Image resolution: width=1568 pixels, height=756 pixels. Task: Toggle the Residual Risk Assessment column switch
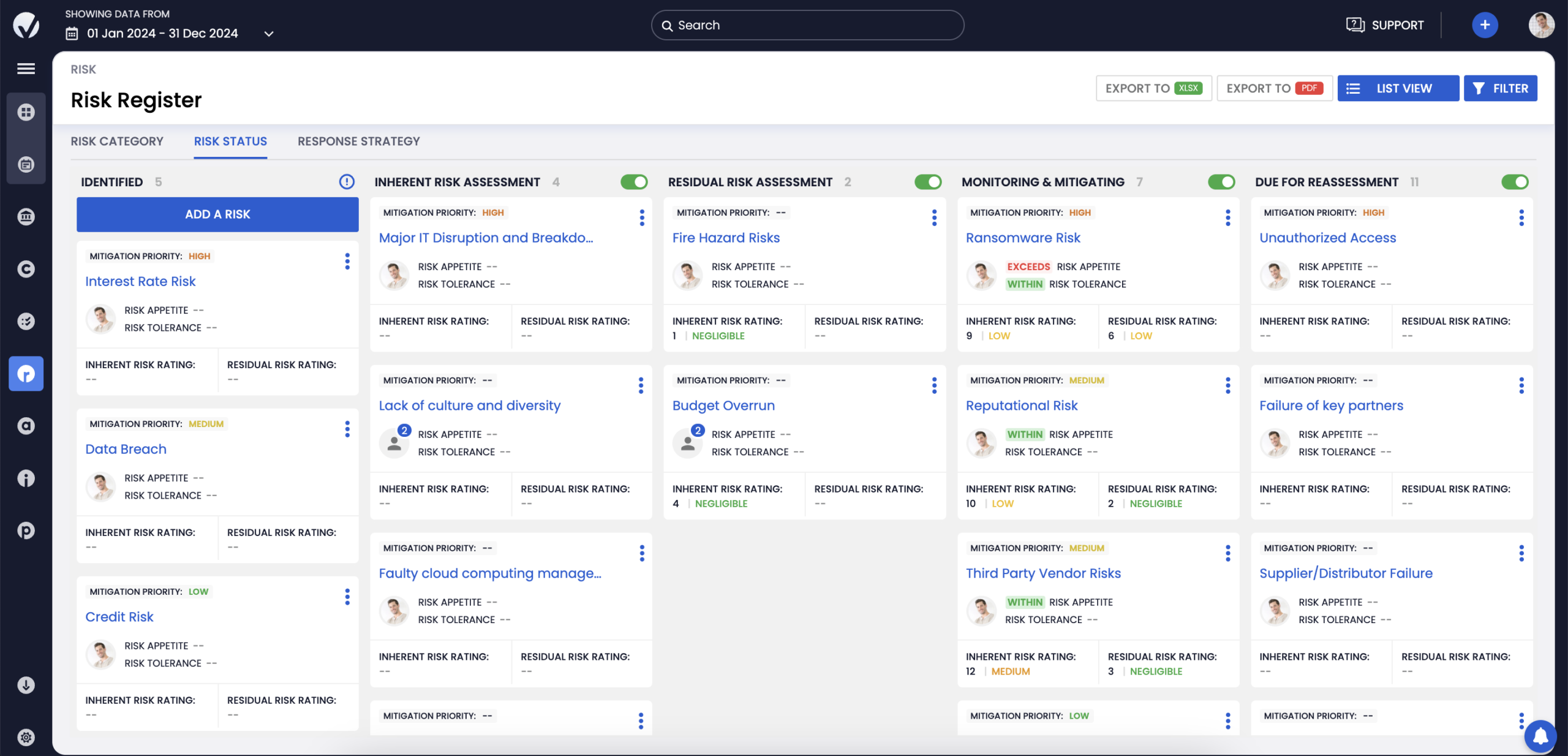tap(927, 182)
